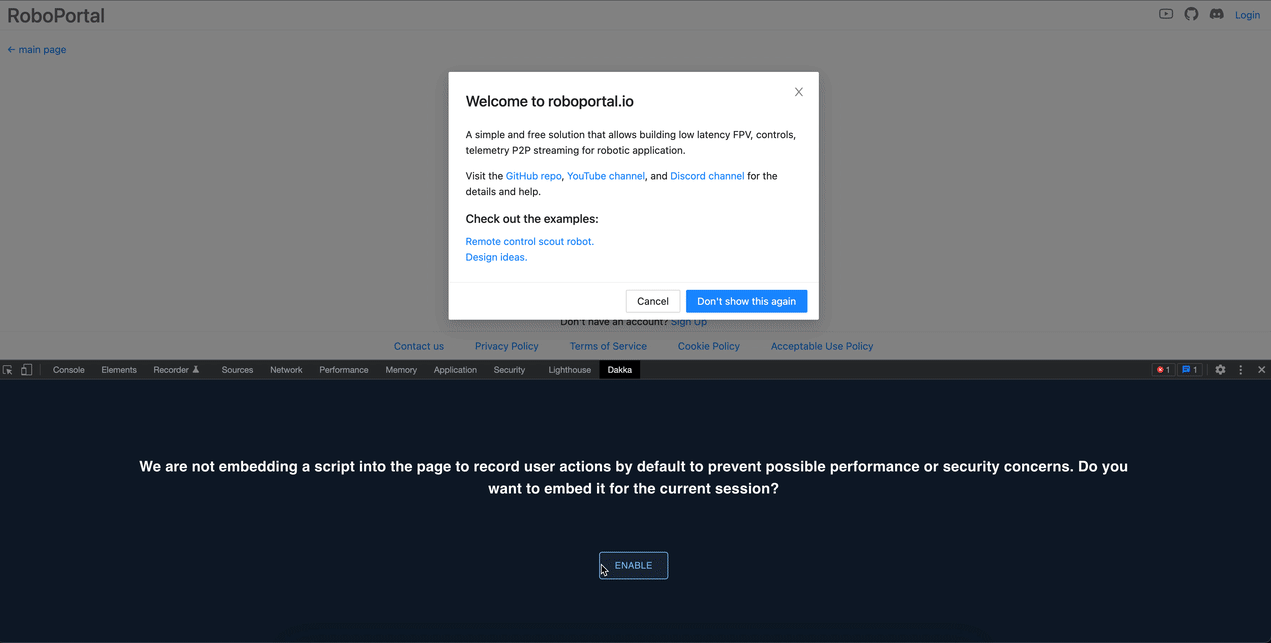Click the DevTools issues count badge
This screenshot has height=643, width=1271.
click(1190, 370)
